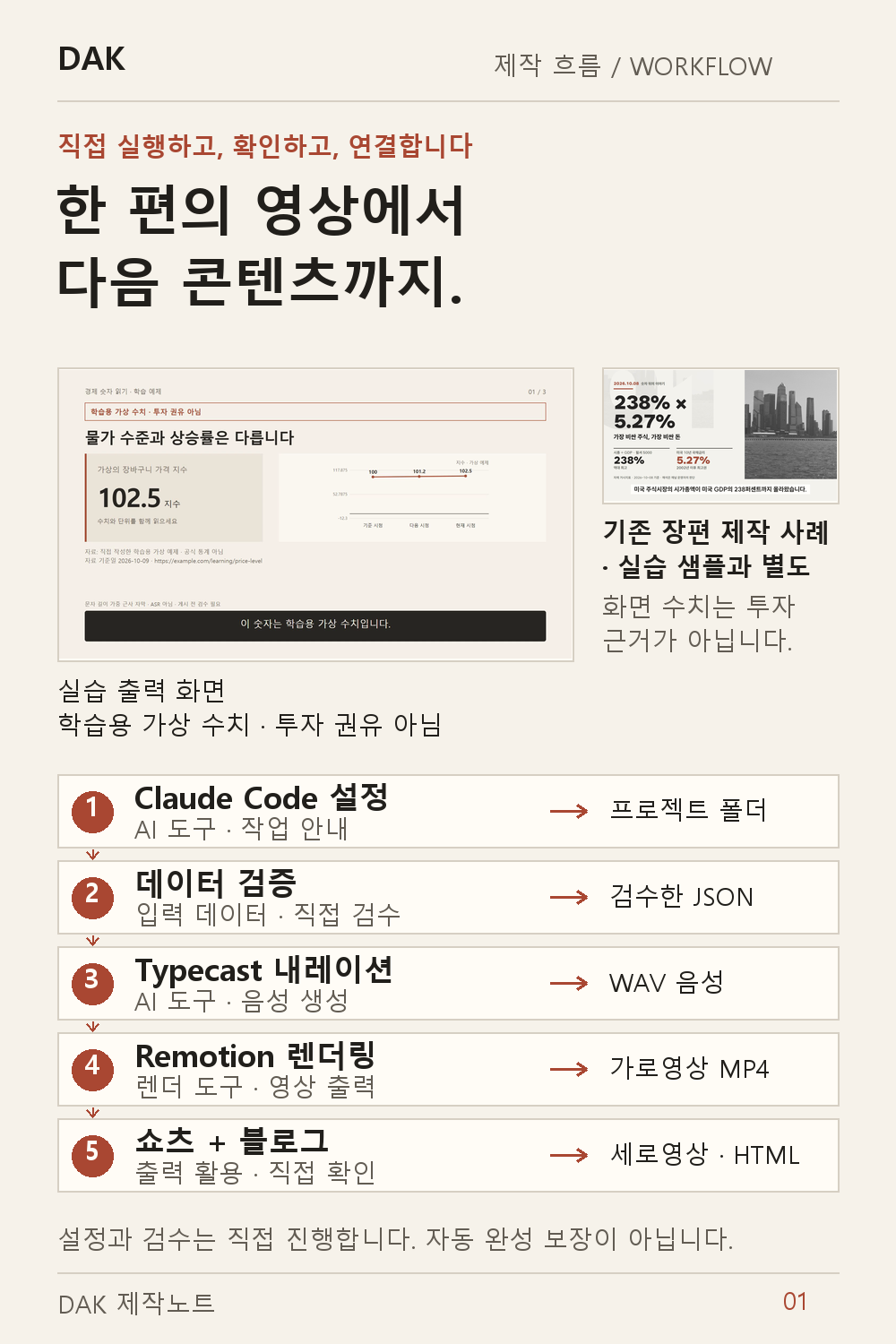Select the 'Typecast 내레이션' step title

coord(263,969)
